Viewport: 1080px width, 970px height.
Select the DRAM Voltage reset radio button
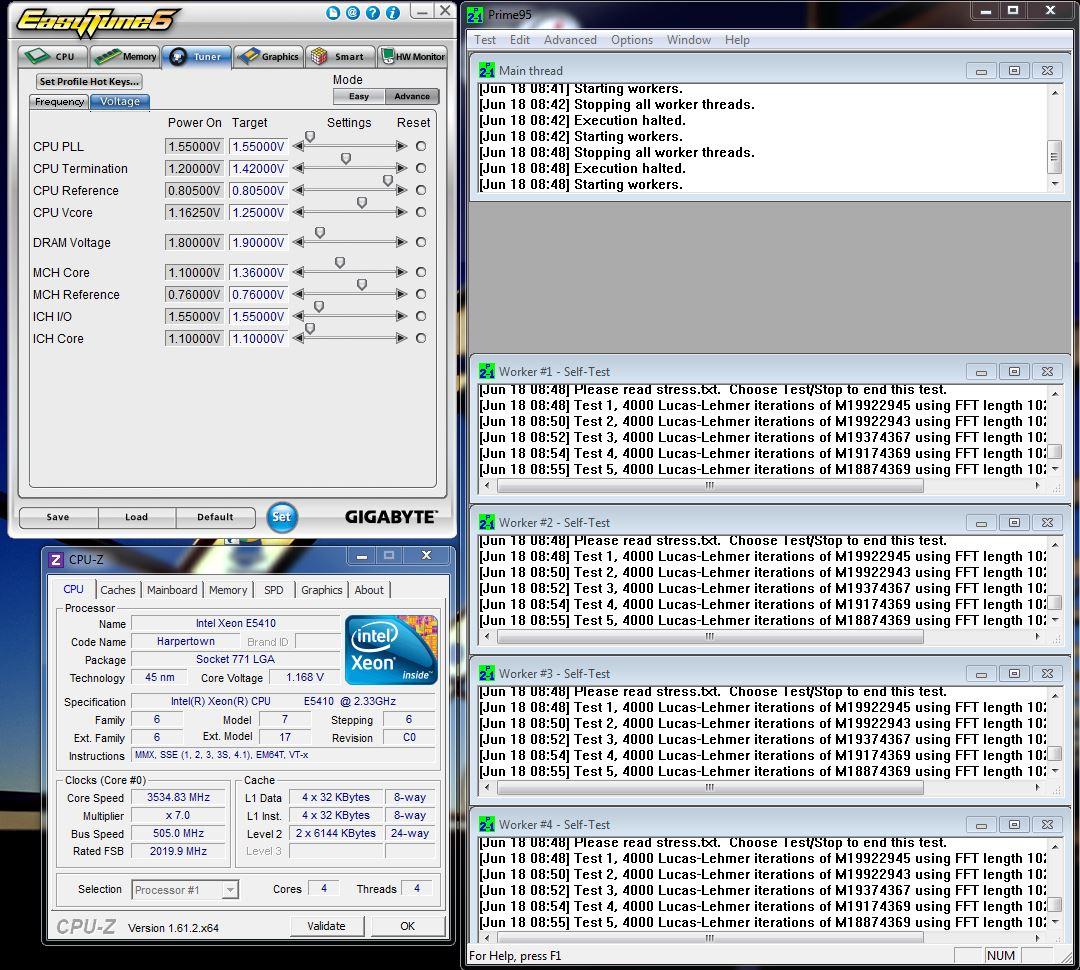[x=421, y=242]
